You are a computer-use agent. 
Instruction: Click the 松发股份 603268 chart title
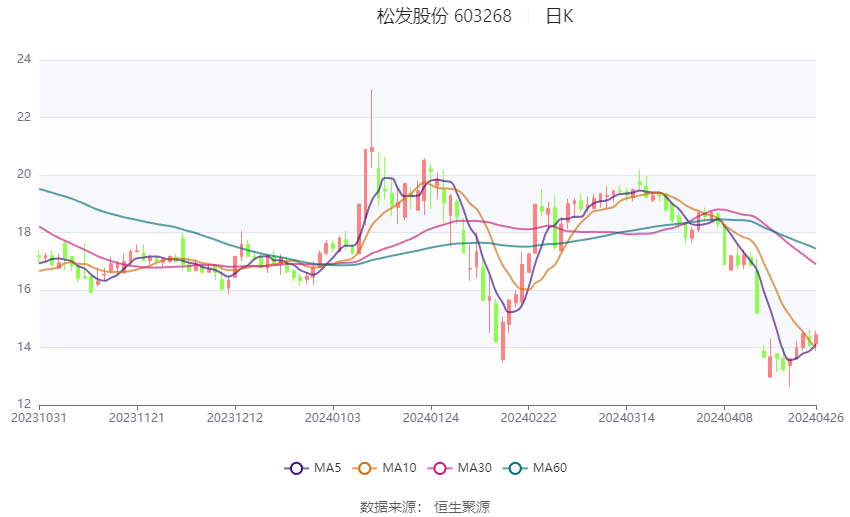[444, 16]
